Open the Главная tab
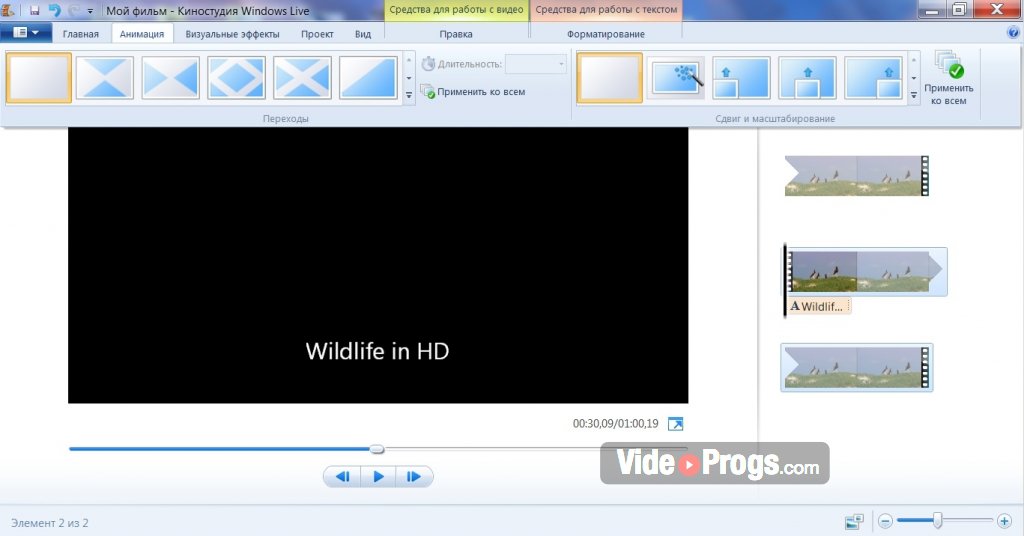The height and width of the screenshot is (536, 1024). point(81,34)
